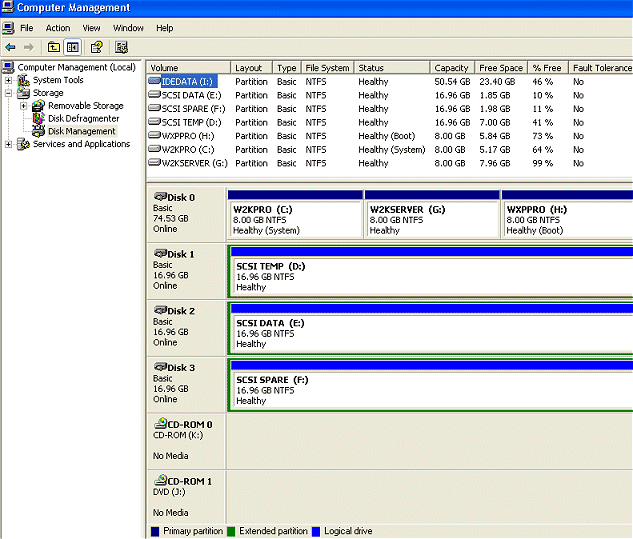This screenshot has height=539, width=633.
Task: Click the Primary partition legend color swatch
Action: click(x=155, y=531)
